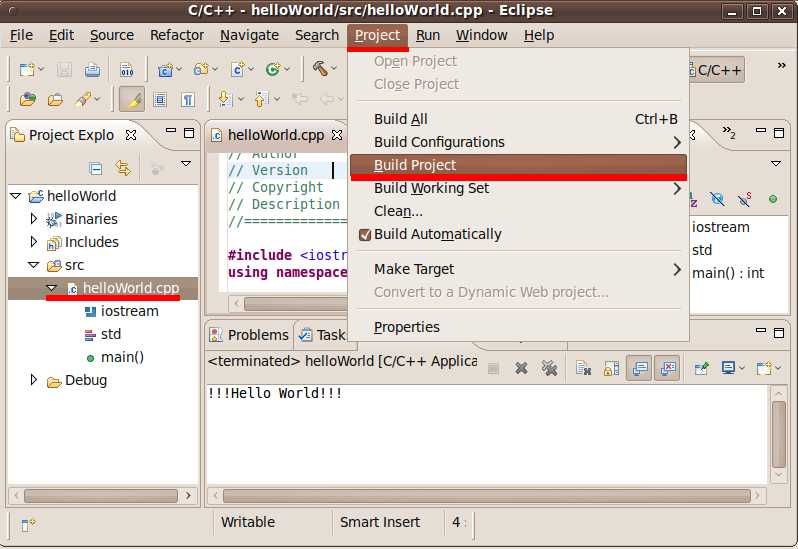The width and height of the screenshot is (798, 549).
Task: Click the C/C++ perspective button
Action: coord(715,70)
